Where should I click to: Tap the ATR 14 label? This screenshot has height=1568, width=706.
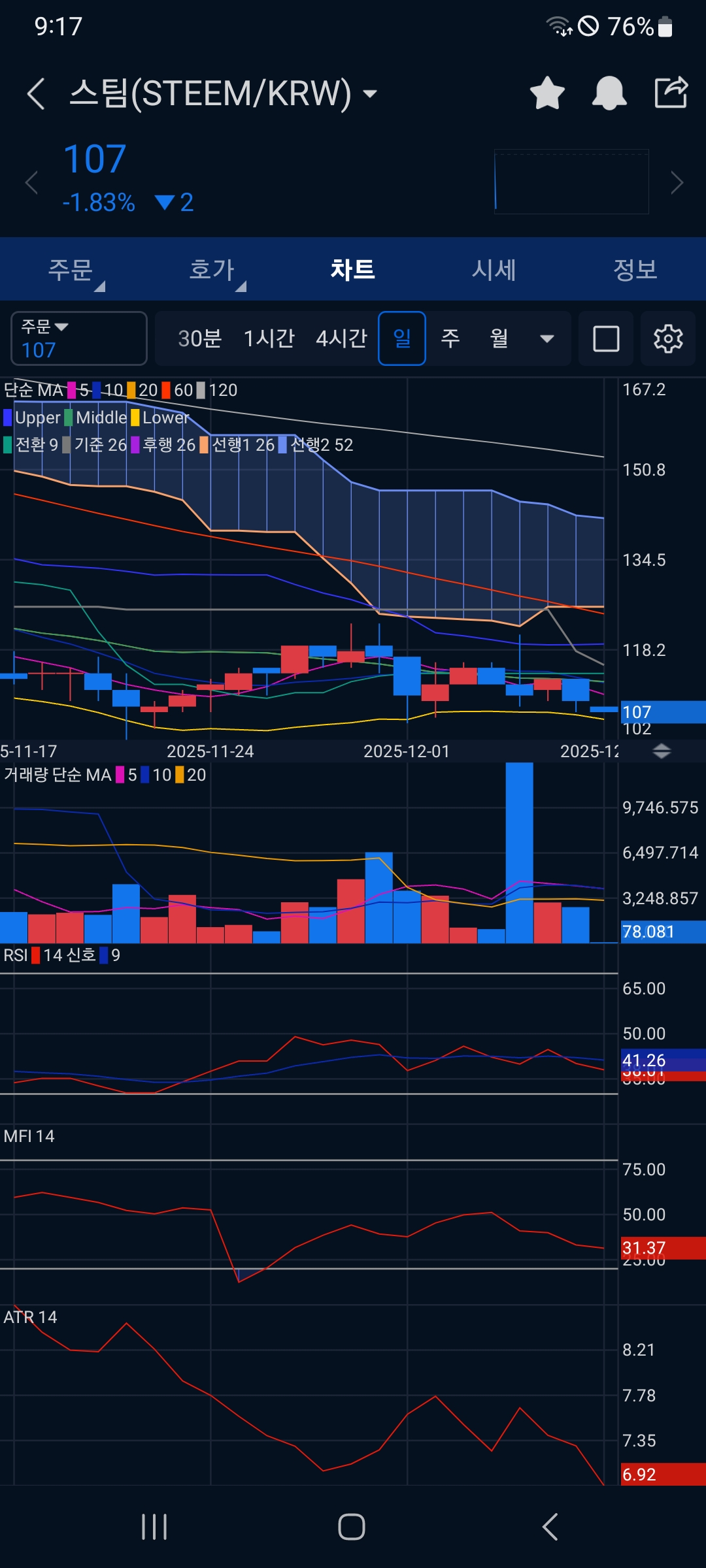click(x=30, y=1317)
